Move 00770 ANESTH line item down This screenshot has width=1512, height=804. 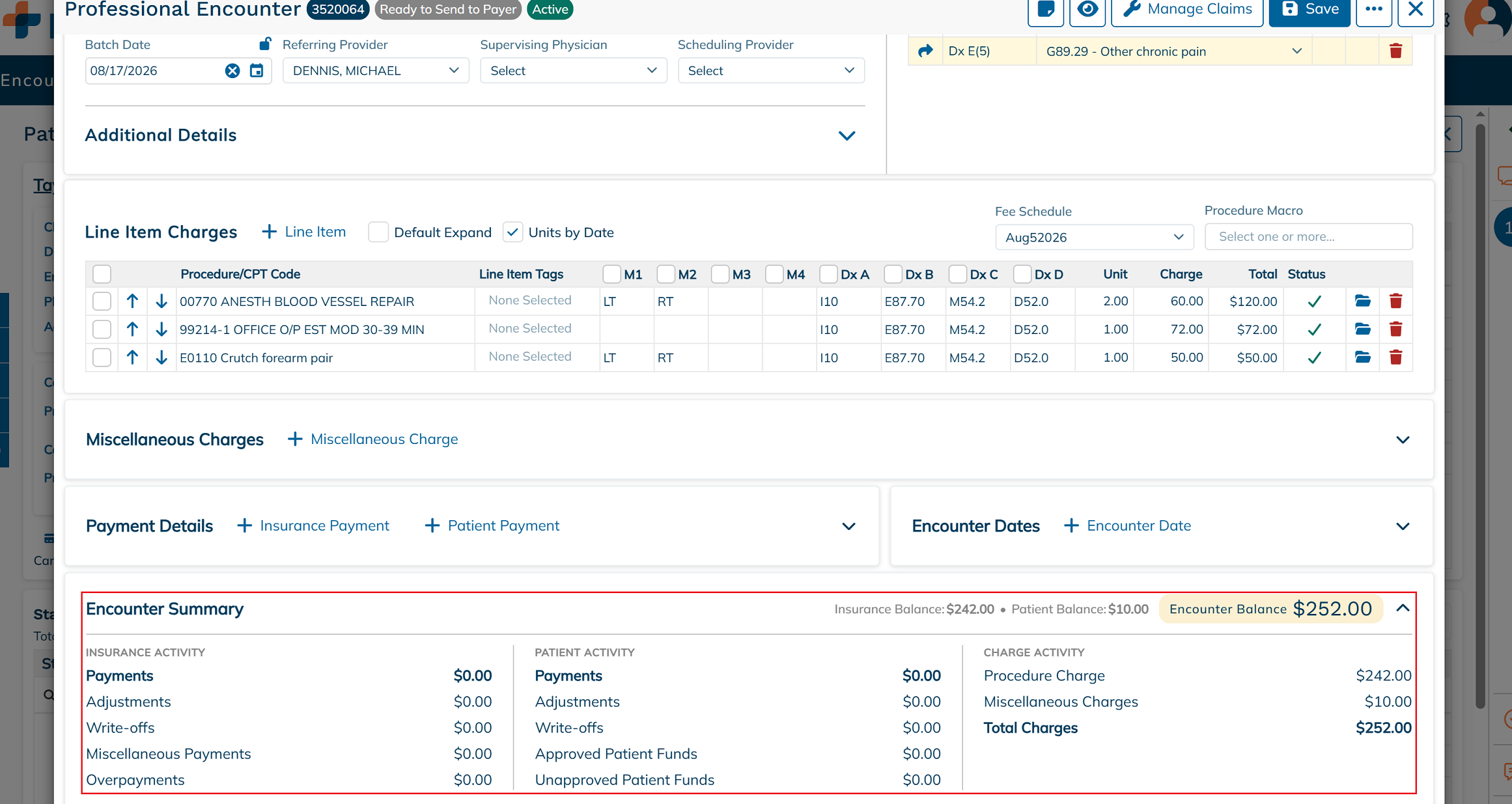[161, 301]
